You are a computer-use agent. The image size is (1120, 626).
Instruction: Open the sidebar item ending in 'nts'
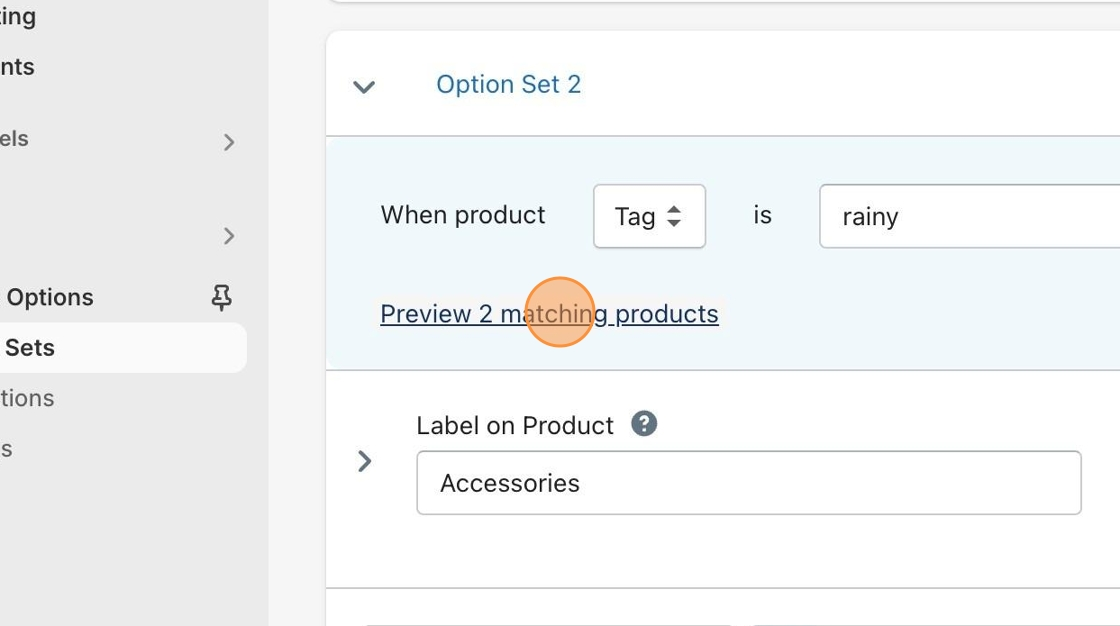pos(17,67)
